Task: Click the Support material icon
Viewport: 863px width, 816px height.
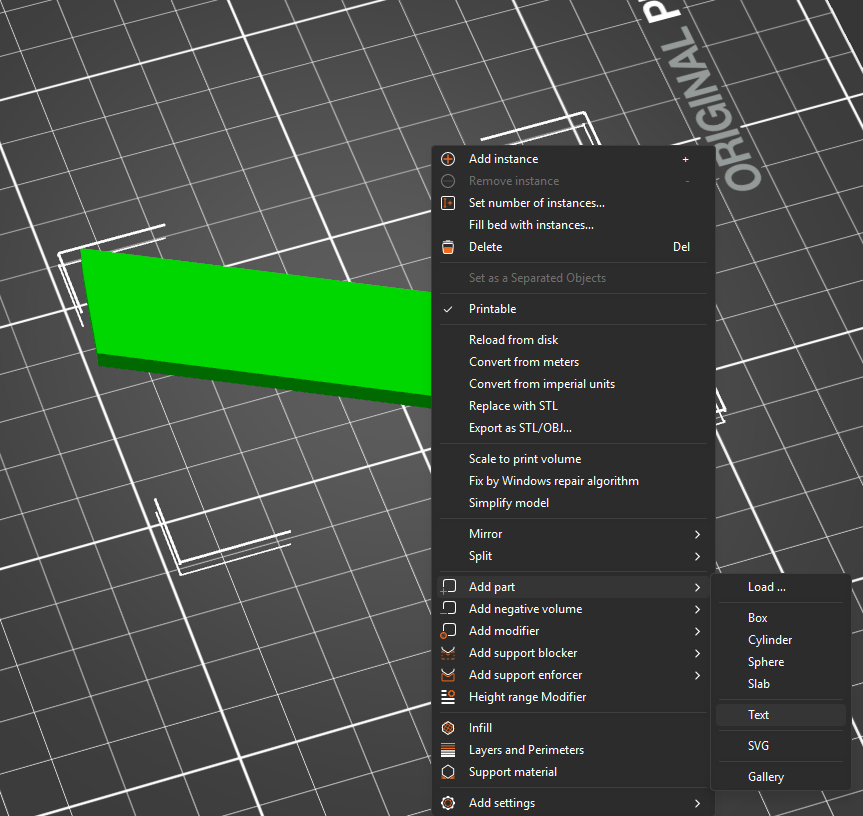Action: 448,772
